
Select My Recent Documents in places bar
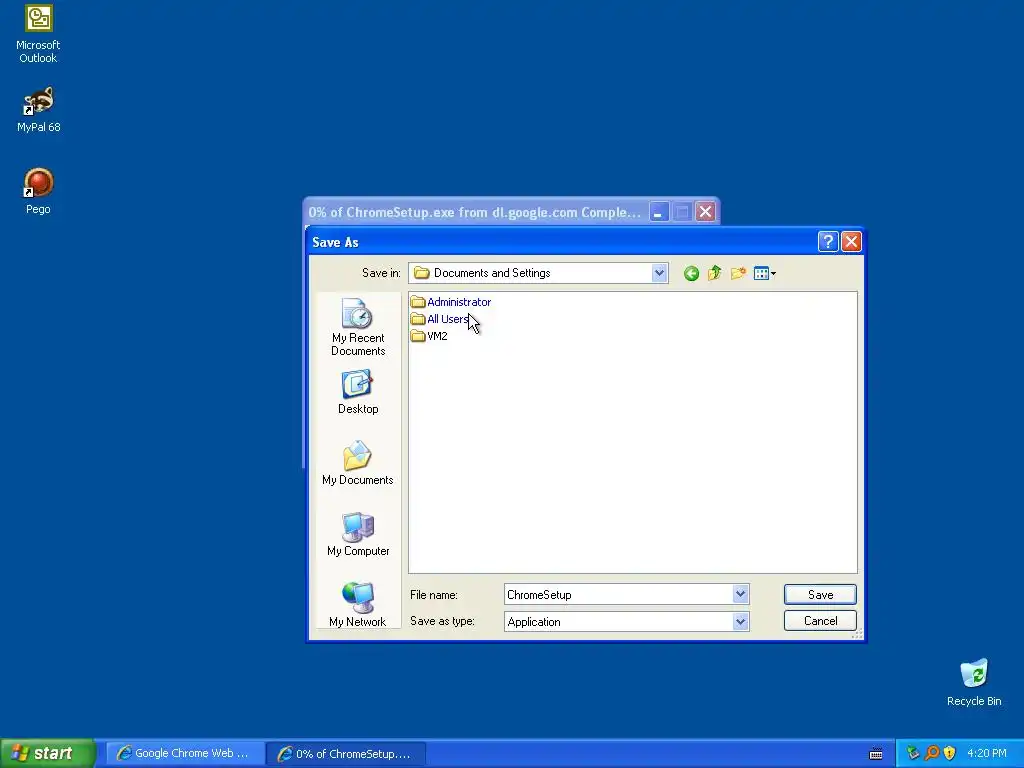coord(358,327)
